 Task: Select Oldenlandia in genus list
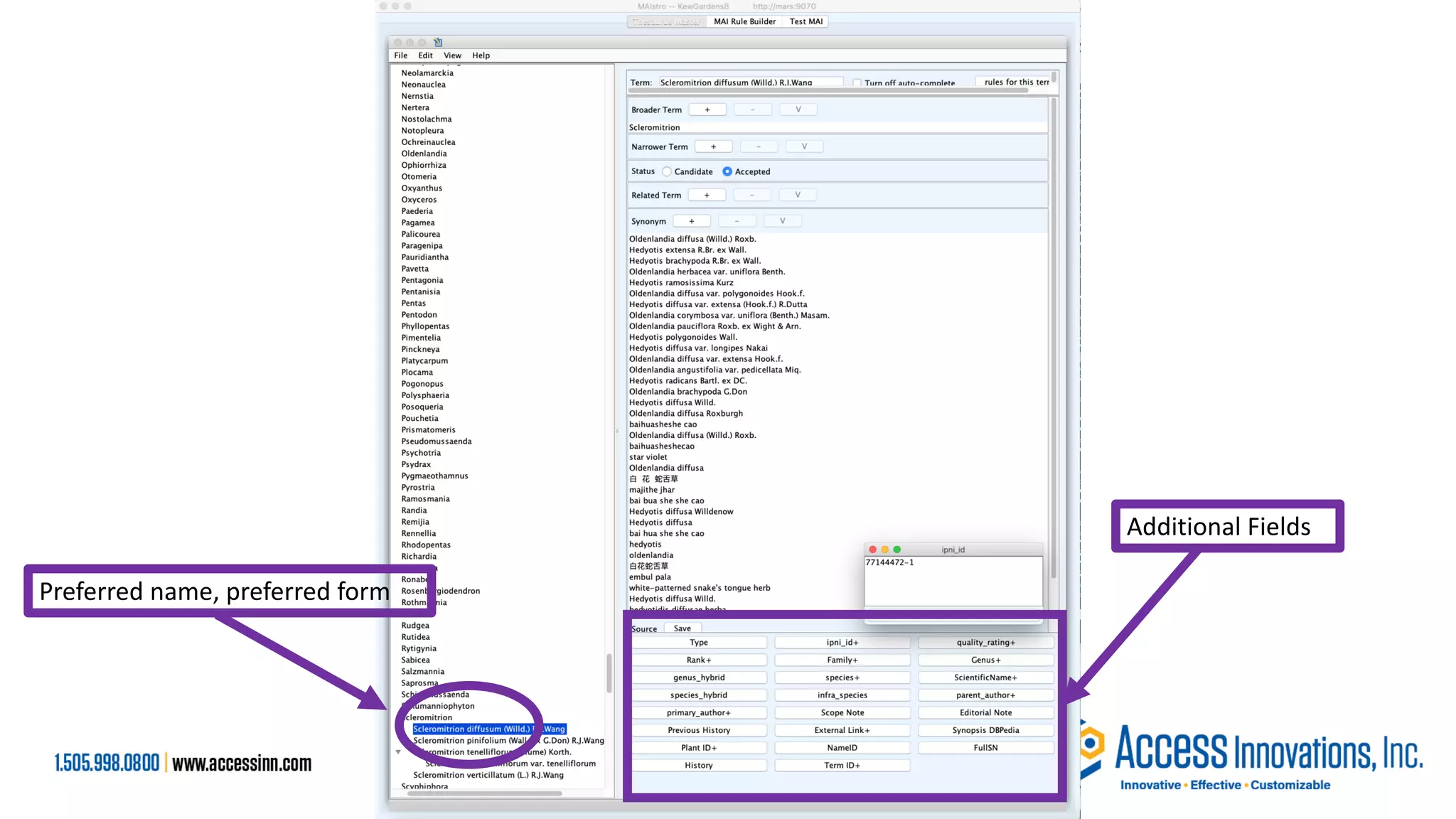tap(424, 154)
